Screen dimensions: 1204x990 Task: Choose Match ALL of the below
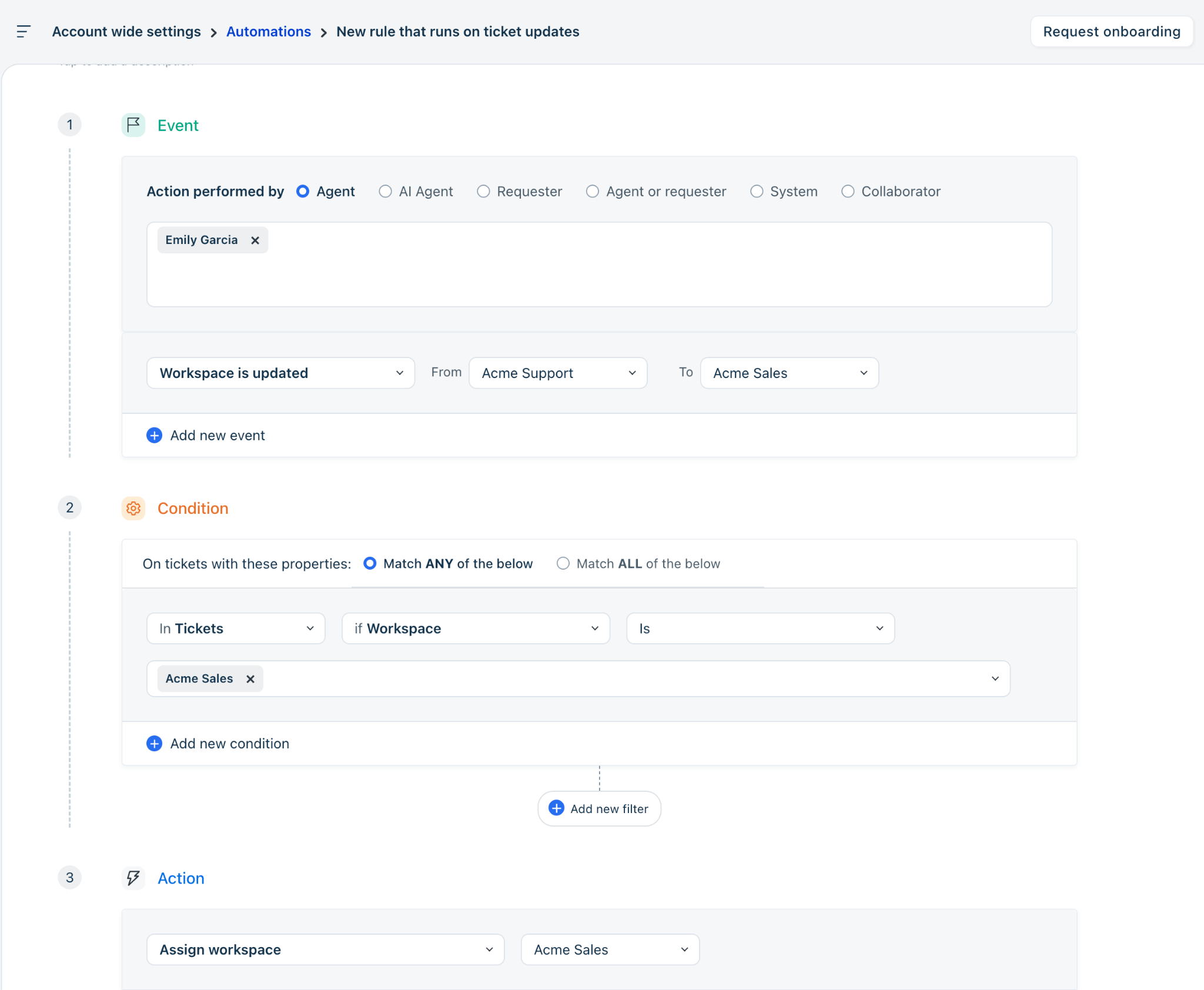coord(563,564)
